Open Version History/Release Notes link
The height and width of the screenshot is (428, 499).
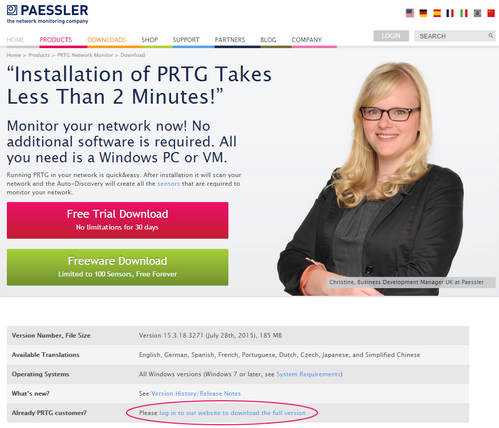196,393
